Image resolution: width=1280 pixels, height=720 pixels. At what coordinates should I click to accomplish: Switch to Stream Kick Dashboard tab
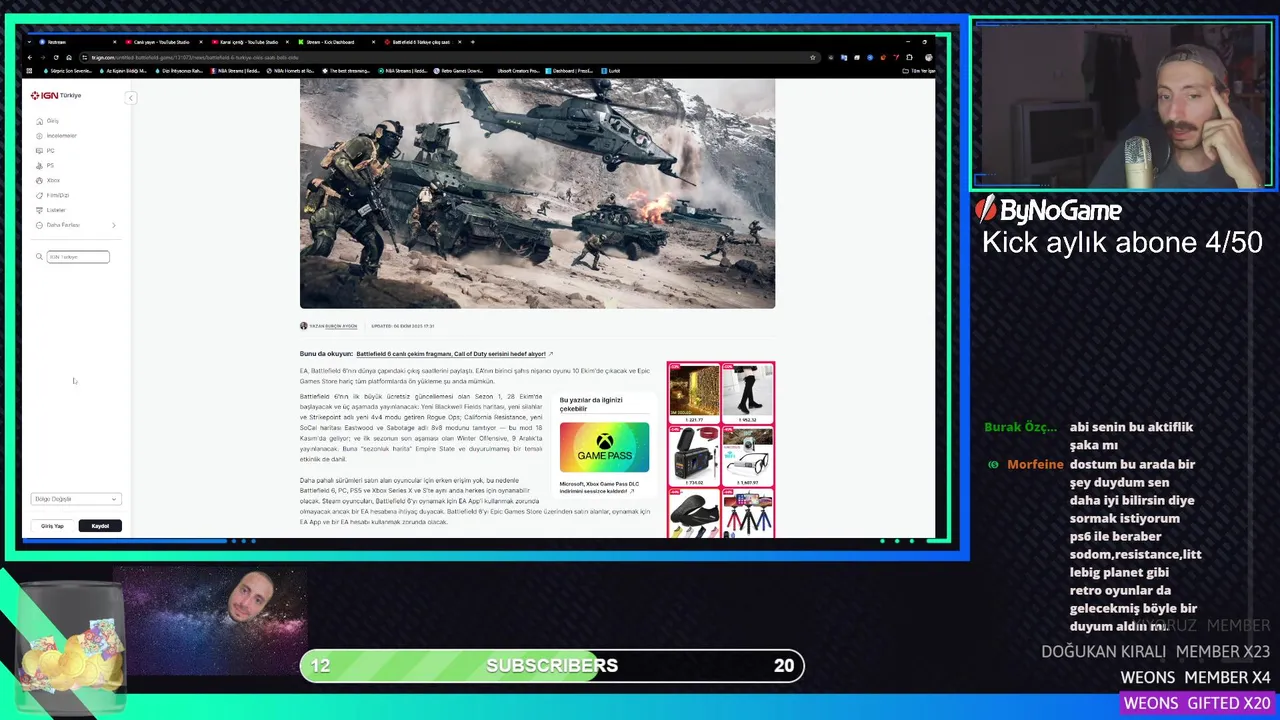[335, 42]
